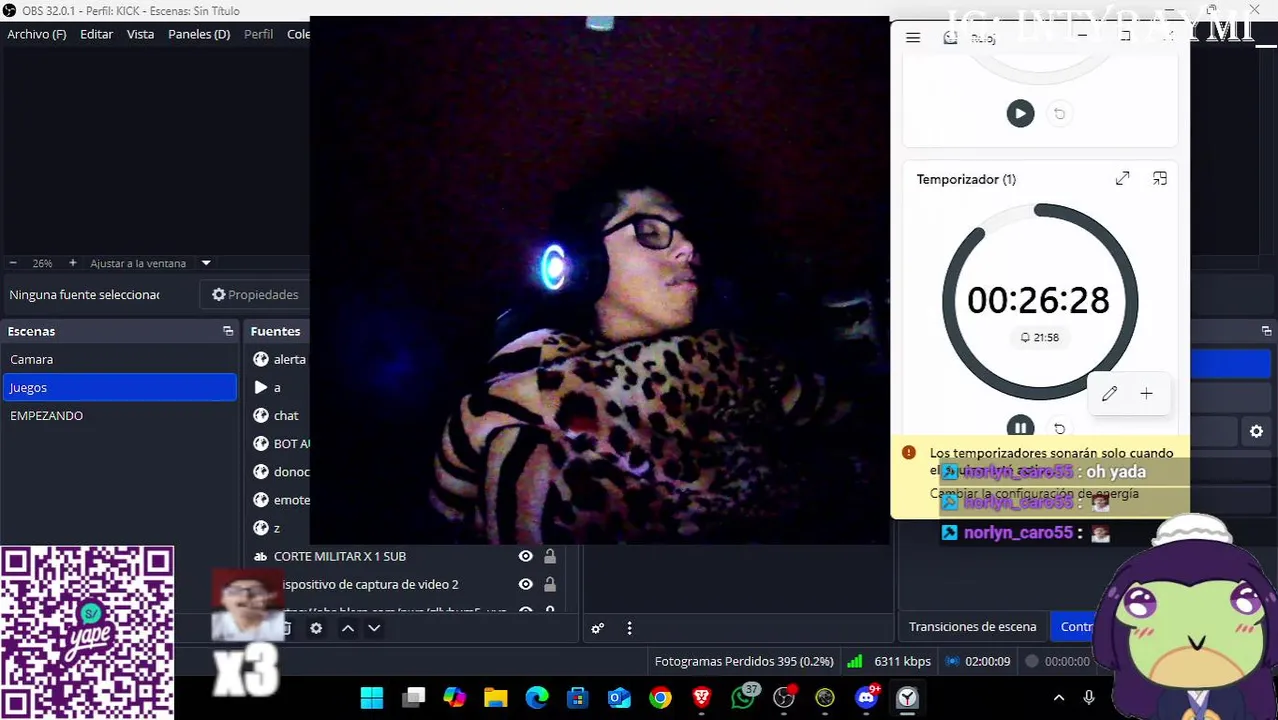1278x720 pixels.
Task: Launch Copilot from the taskbar
Action: coord(455,697)
